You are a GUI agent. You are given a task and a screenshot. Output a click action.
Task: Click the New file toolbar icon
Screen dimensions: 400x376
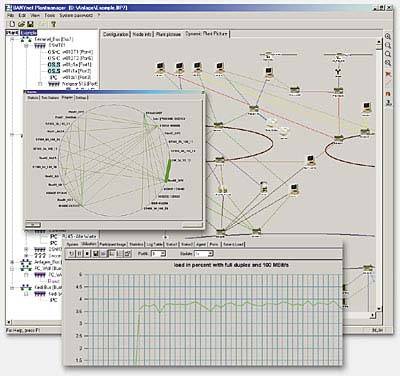click(12, 24)
